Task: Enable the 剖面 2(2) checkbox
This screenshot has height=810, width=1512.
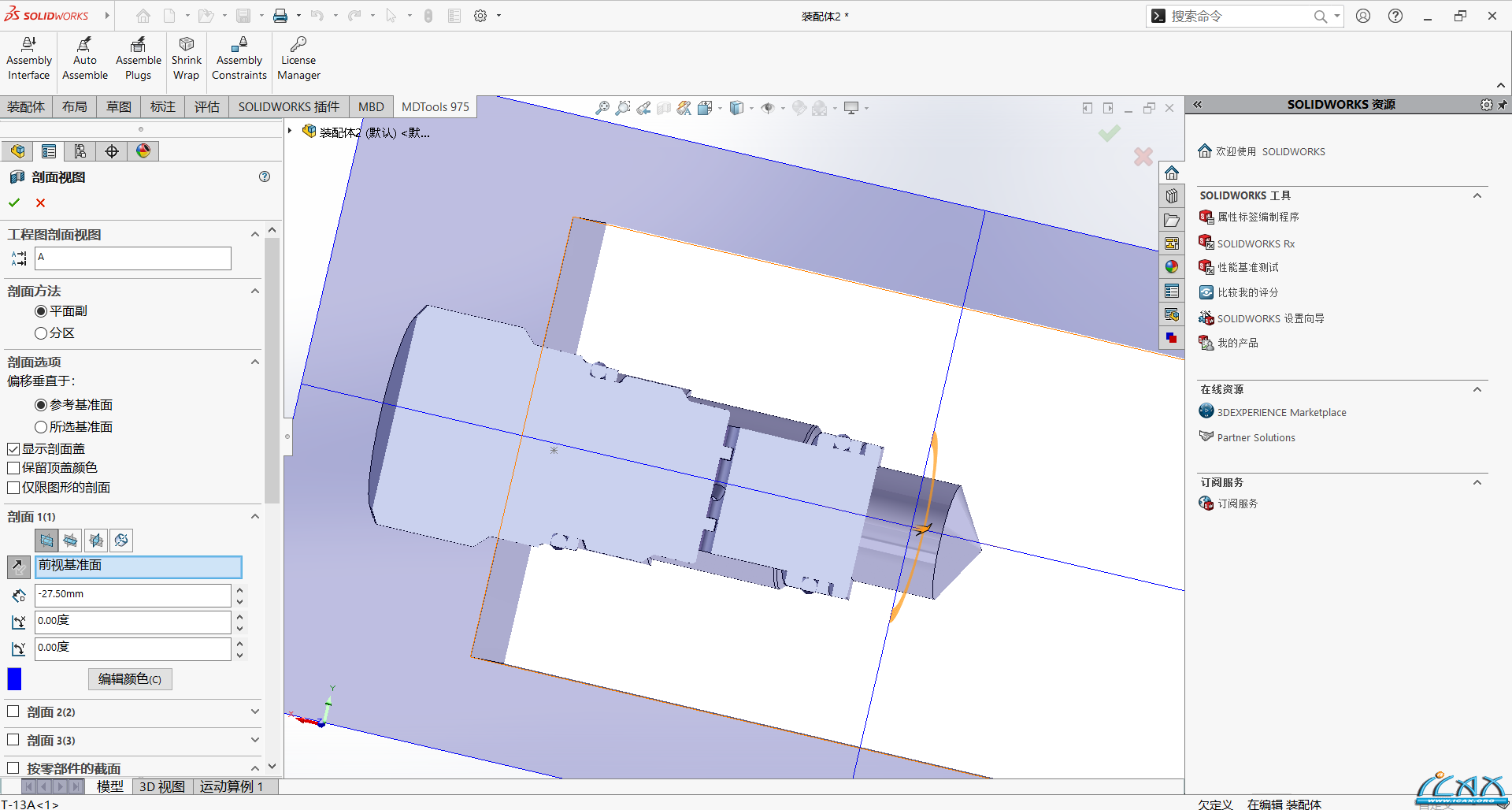Action: coord(13,712)
